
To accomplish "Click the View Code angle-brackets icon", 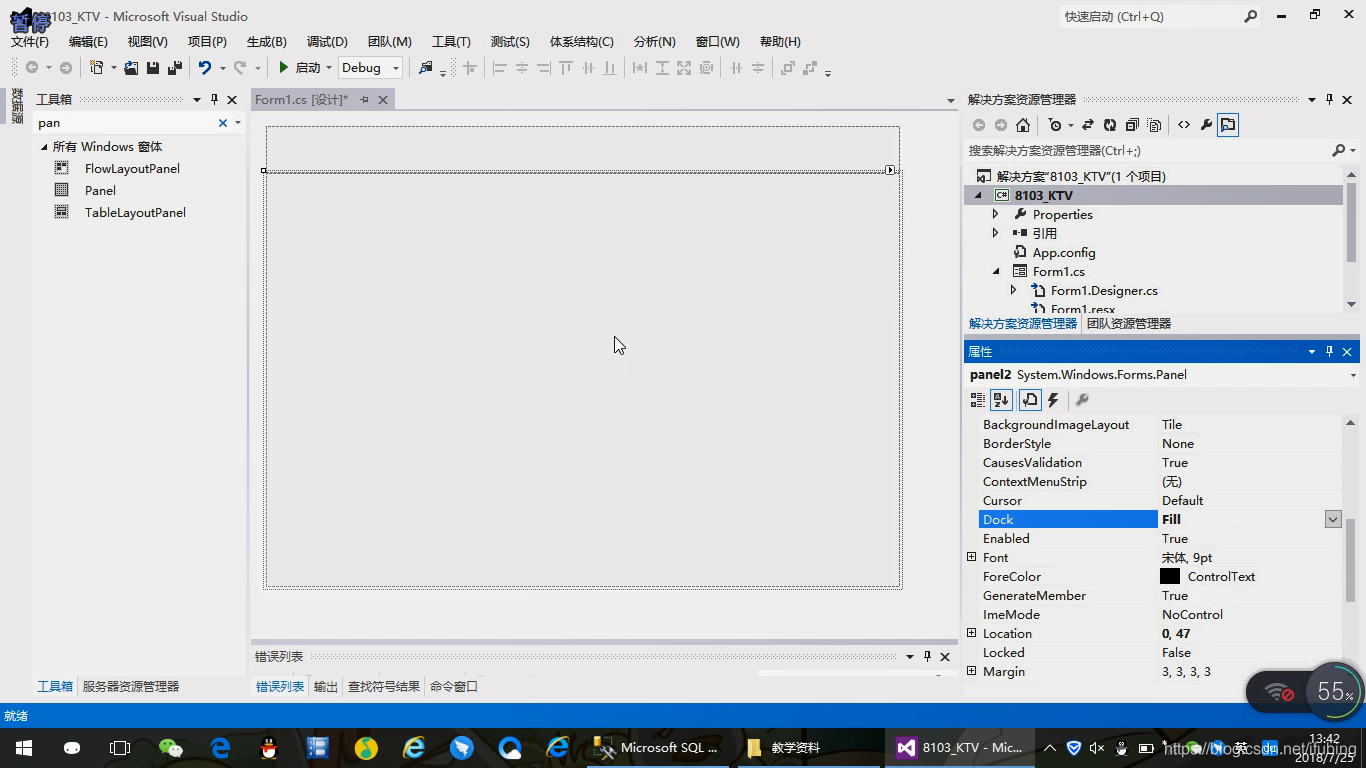I will pos(1184,125).
